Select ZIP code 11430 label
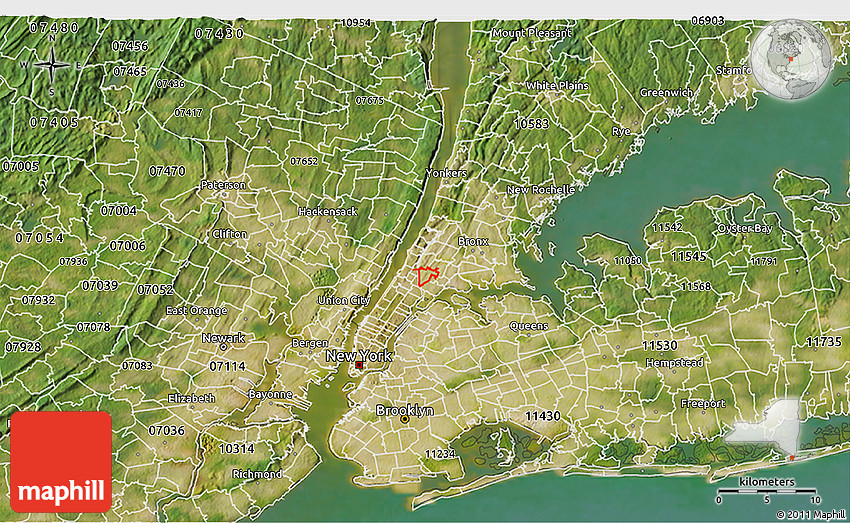850x523 pixels. [x=543, y=415]
